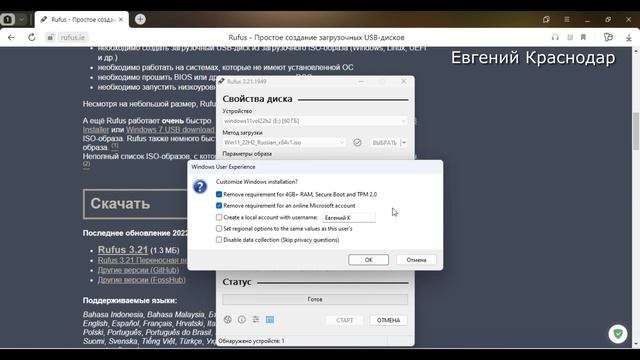
Task: Click the rufus.ie address bar field
Action: pos(73,37)
